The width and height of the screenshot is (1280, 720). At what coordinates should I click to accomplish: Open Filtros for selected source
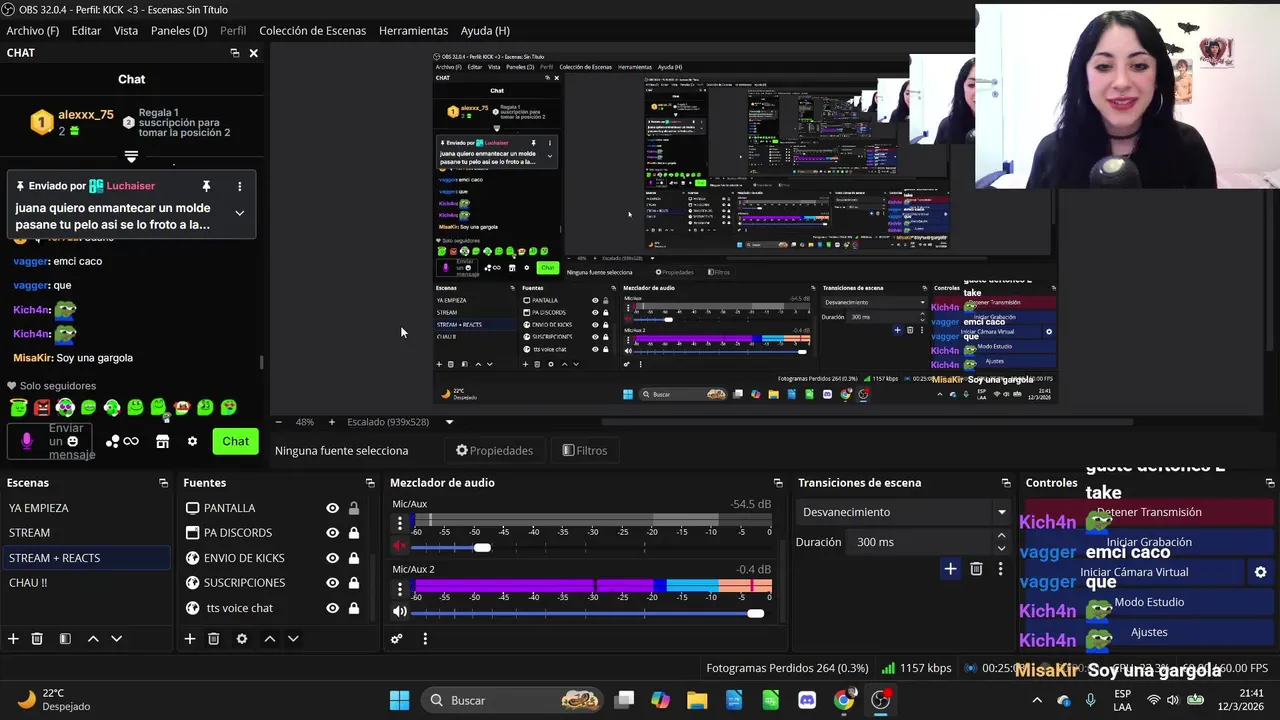pyautogui.click(x=585, y=451)
